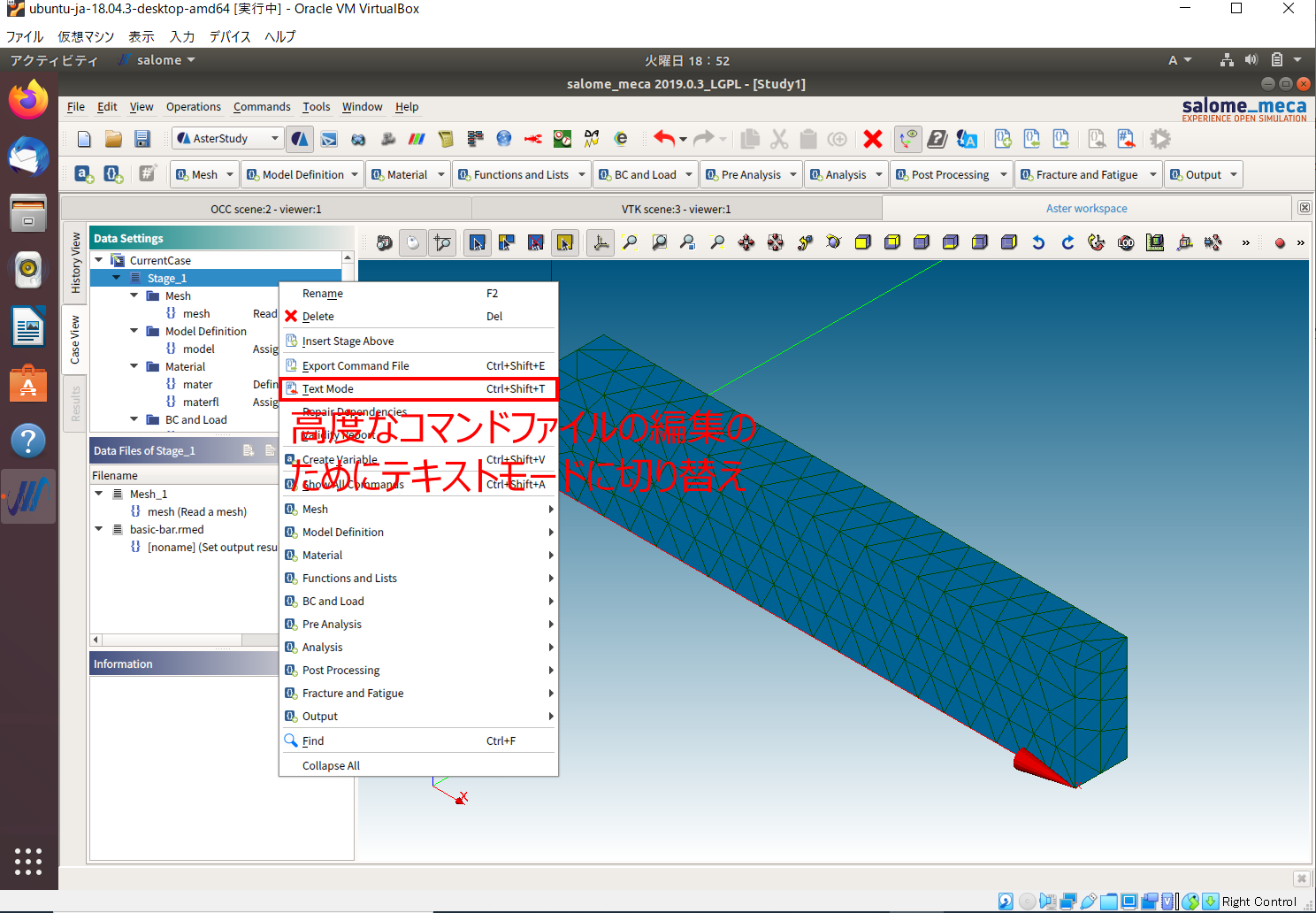The image size is (1316, 913).
Task: Select the global panning tool
Action: 777,242
